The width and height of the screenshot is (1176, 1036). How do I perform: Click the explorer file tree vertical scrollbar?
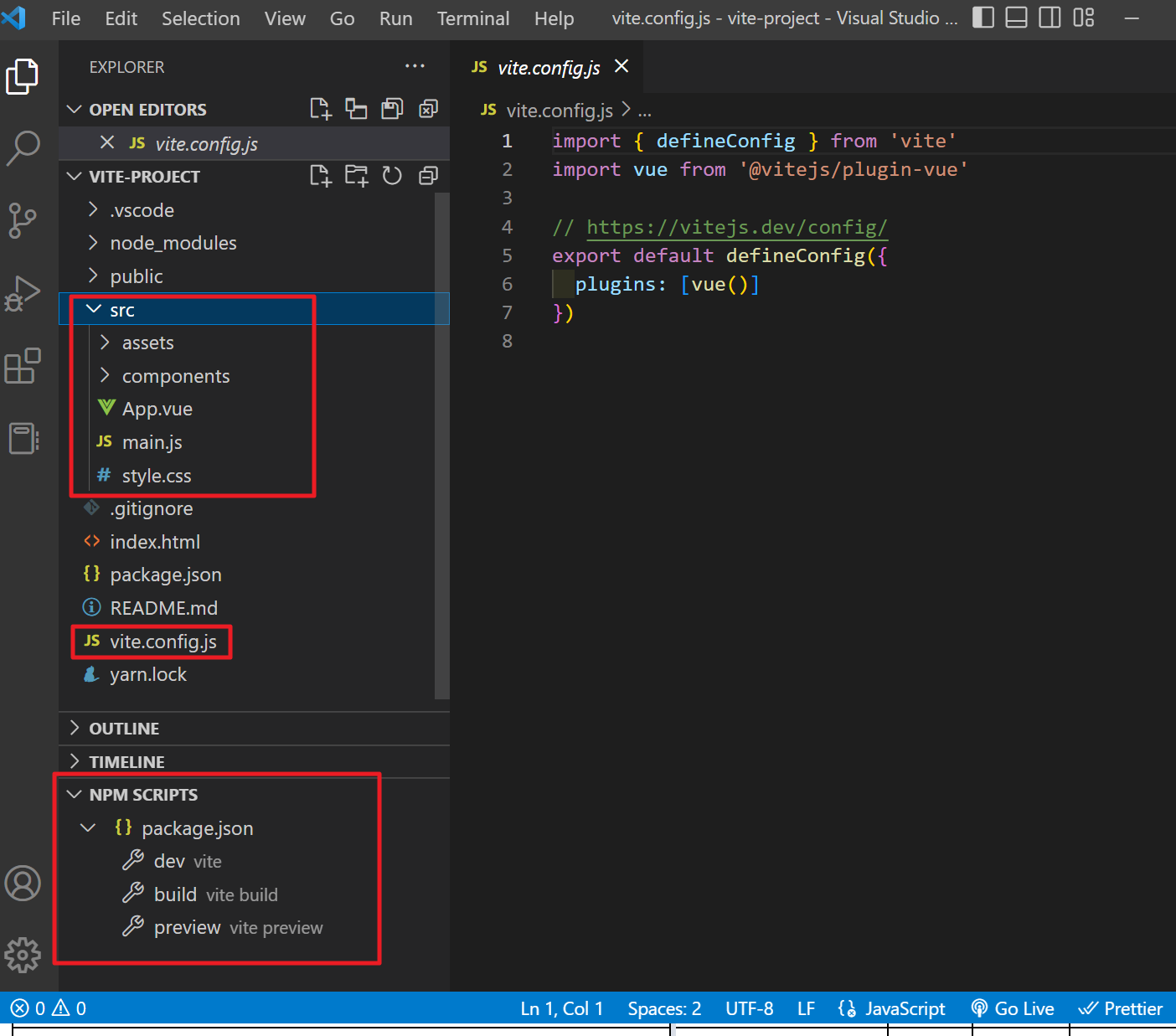pyautogui.click(x=442, y=446)
